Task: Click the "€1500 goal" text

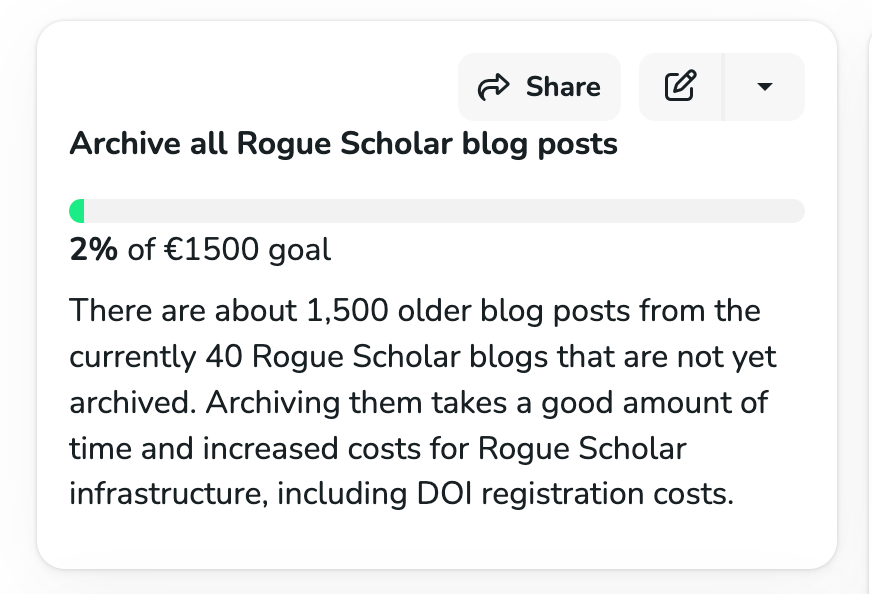Action: pos(246,249)
